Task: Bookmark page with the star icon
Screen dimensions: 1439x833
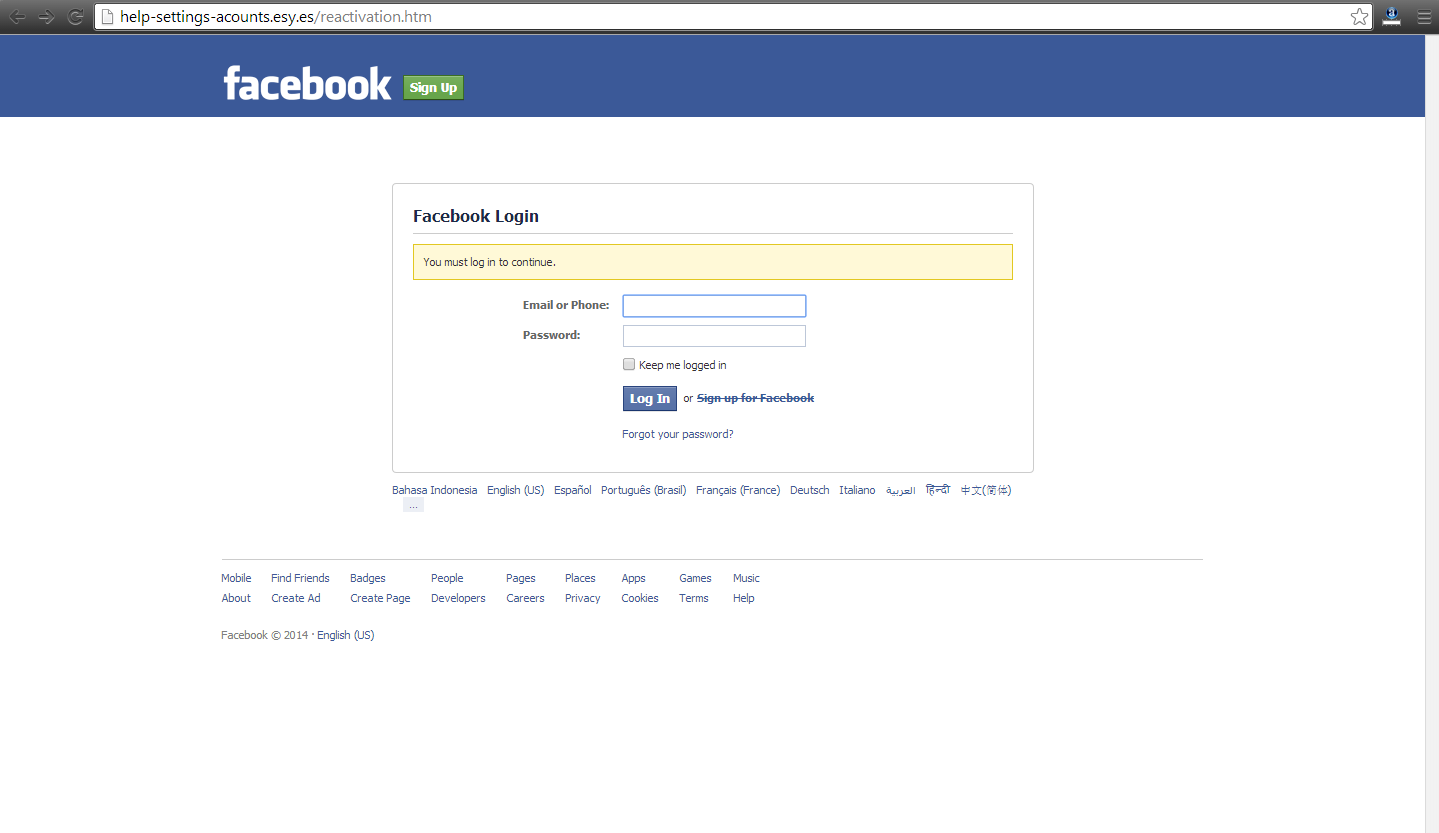Action: coord(1359,17)
